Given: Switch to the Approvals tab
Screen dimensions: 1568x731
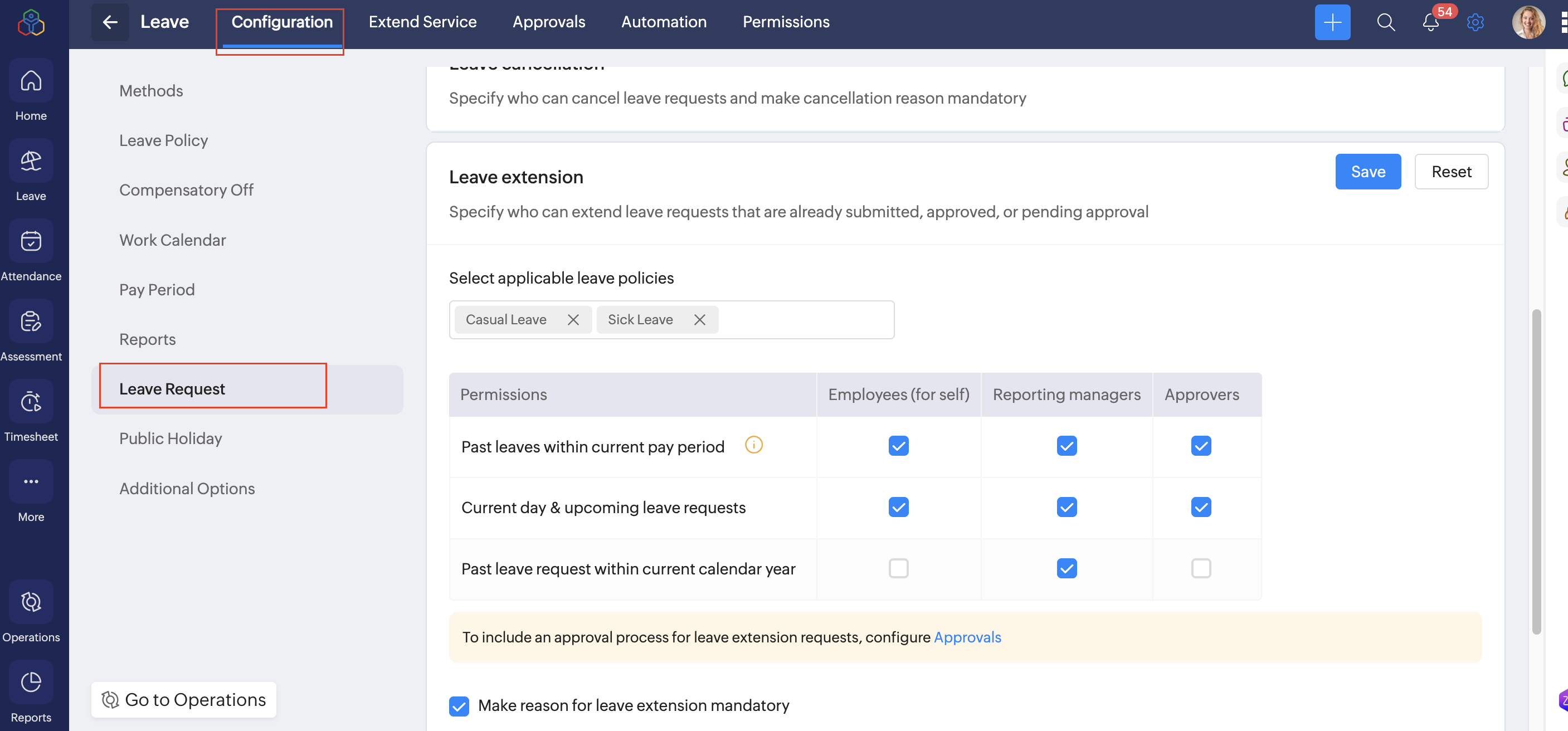Looking at the screenshot, I should click(x=548, y=22).
